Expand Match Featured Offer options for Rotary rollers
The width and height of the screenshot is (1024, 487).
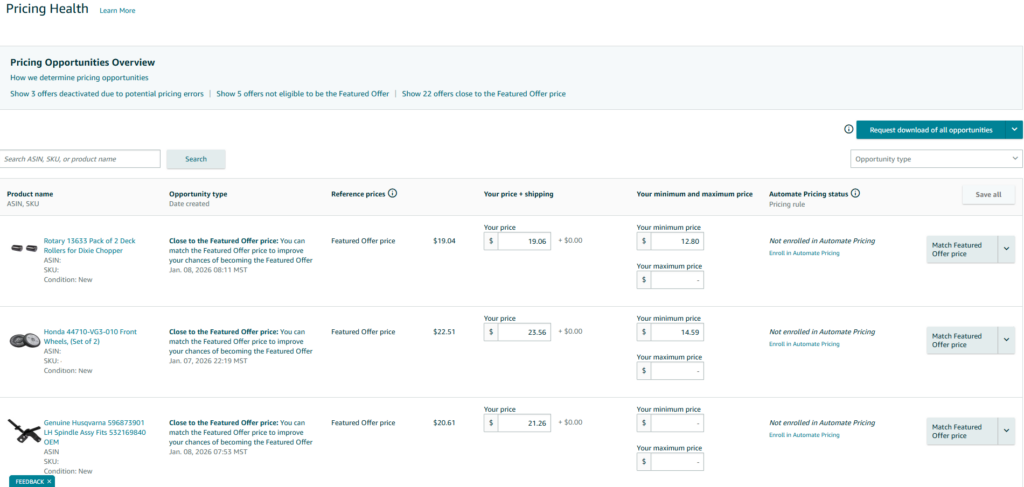coord(1007,250)
